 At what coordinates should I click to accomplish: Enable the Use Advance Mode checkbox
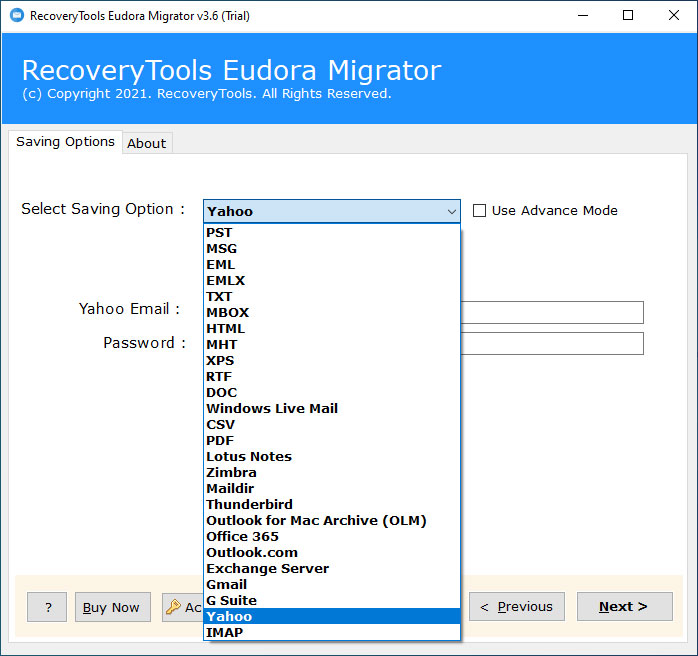tap(479, 211)
